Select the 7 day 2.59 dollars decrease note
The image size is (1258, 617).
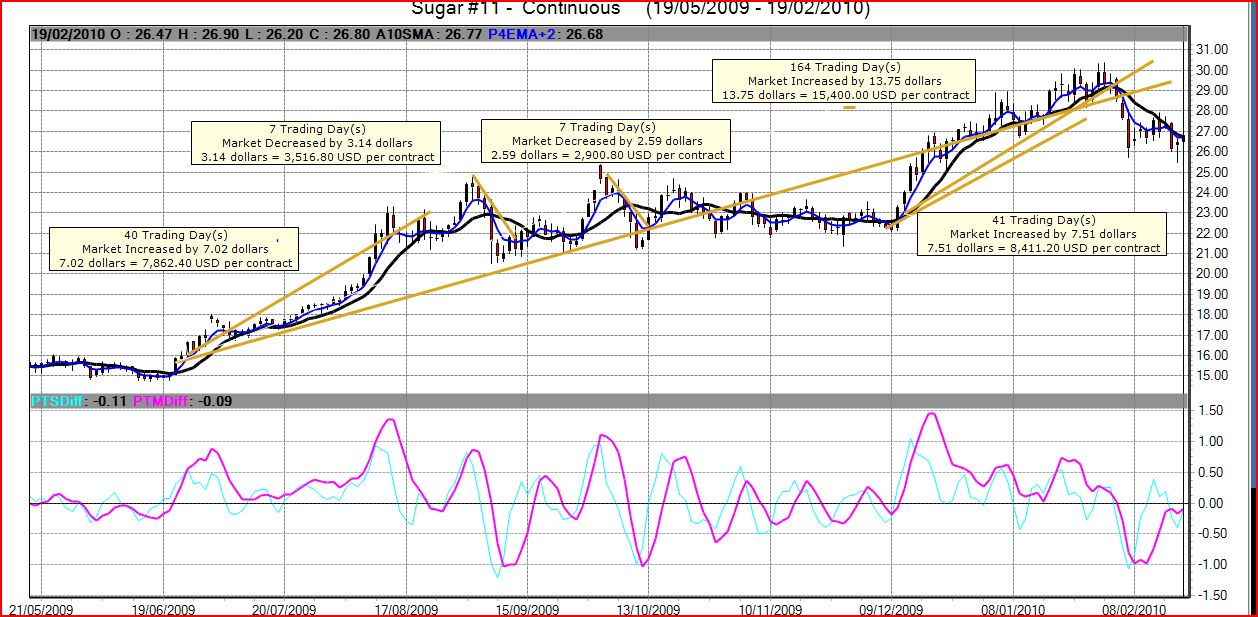coord(605,141)
